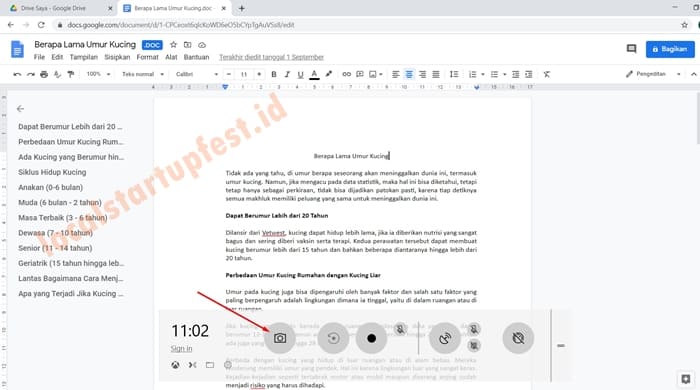This screenshot has height=390, width=700.
Task: Switch to the Drive Saya - Google Drive tab
Action: tap(62, 8)
